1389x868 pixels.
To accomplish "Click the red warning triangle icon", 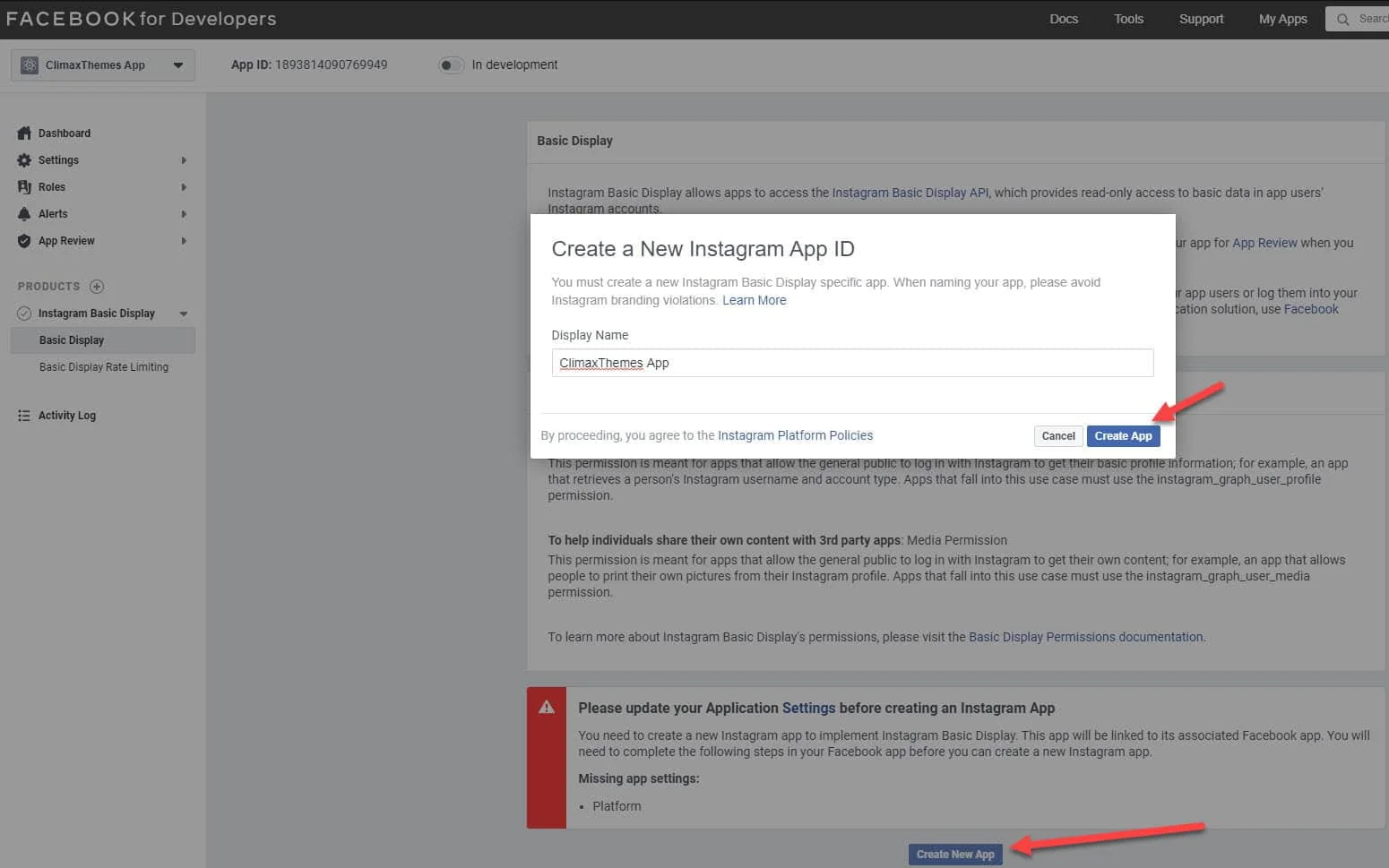I will pyautogui.click(x=547, y=708).
